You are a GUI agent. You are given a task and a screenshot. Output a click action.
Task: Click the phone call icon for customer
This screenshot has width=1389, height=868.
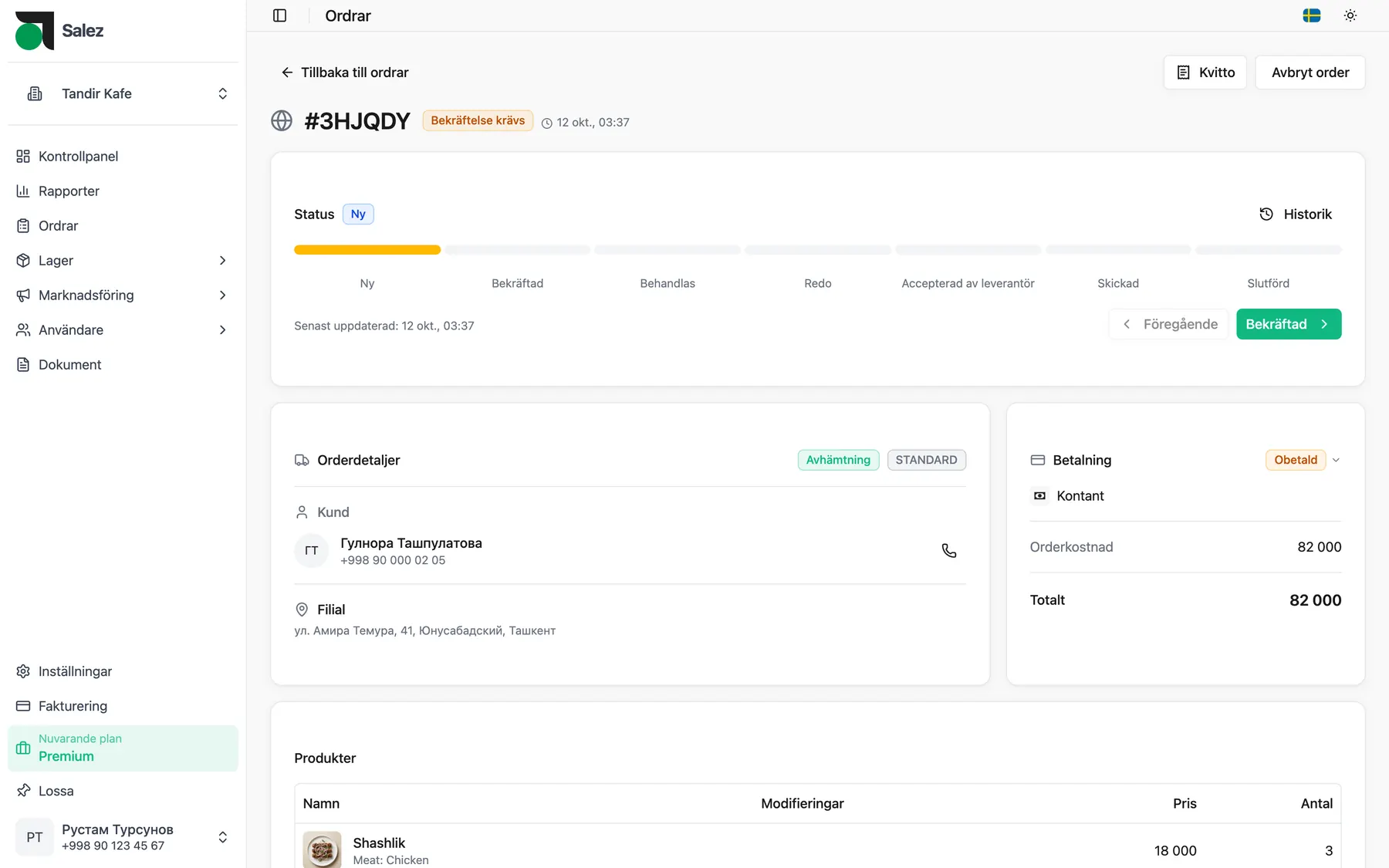[x=949, y=551]
